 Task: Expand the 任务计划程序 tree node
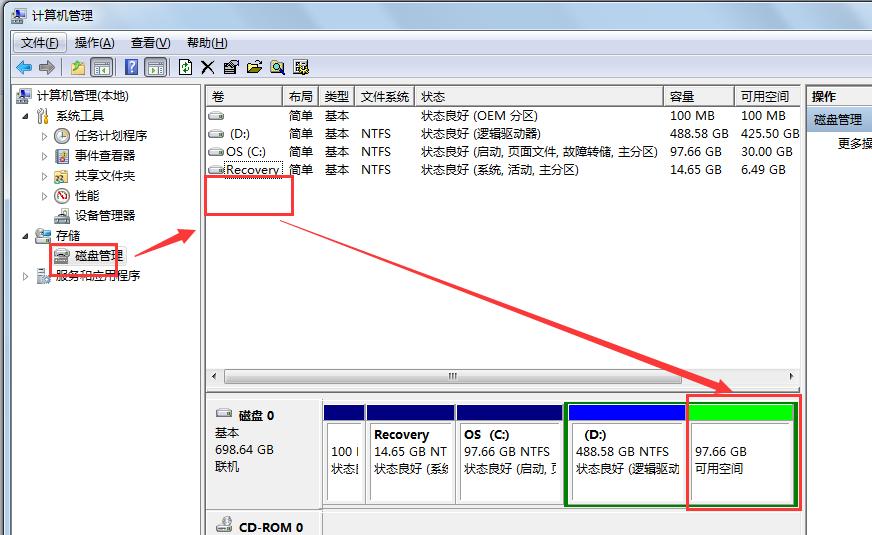[44, 136]
